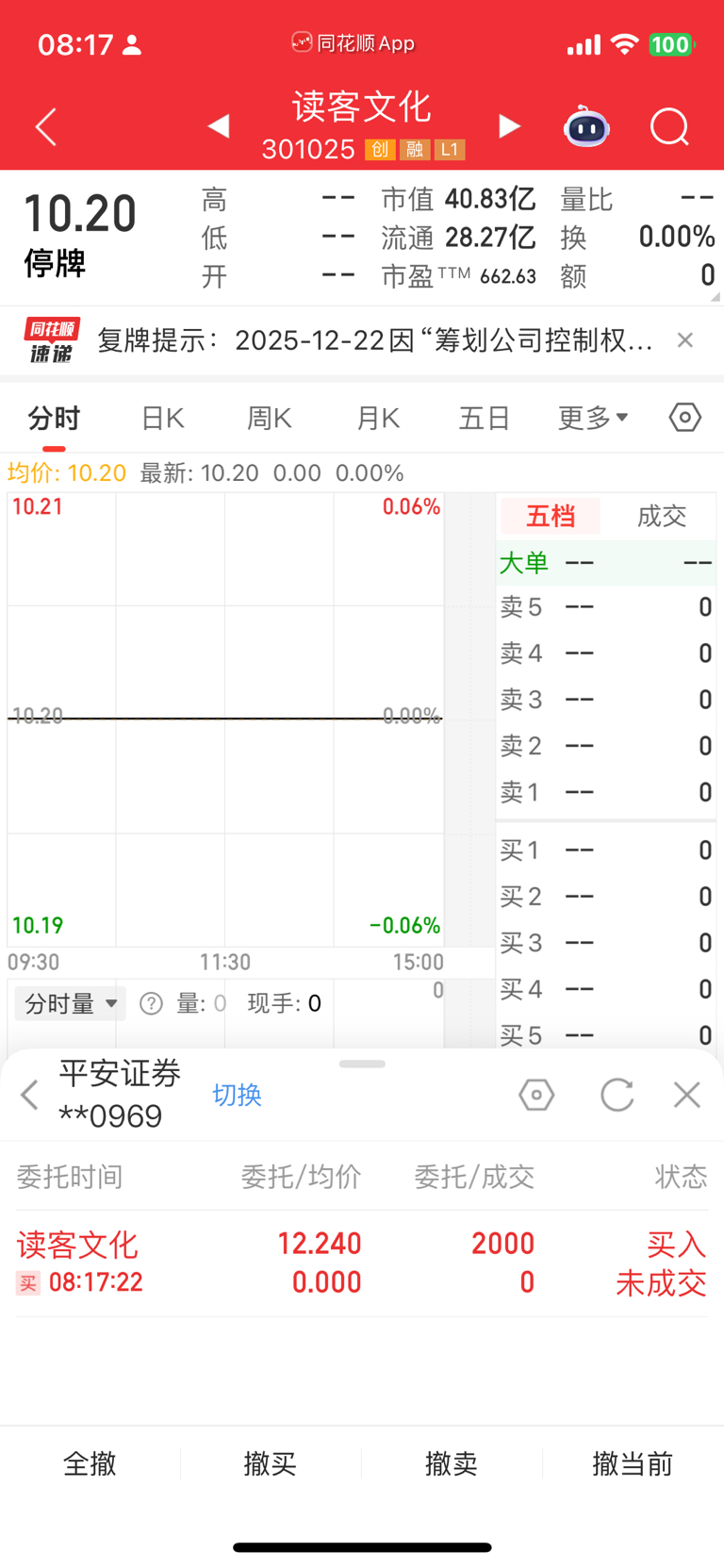Tap the intraday price chart
724x1568 pixels.
(x=225, y=718)
